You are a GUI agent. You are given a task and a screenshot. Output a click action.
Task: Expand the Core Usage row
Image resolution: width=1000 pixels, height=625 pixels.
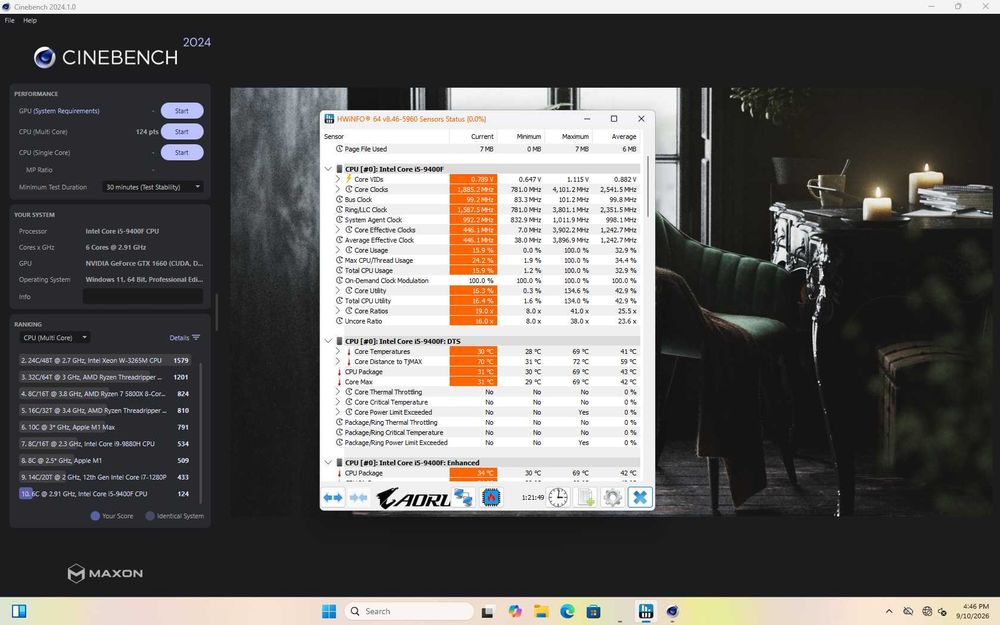[x=338, y=250]
